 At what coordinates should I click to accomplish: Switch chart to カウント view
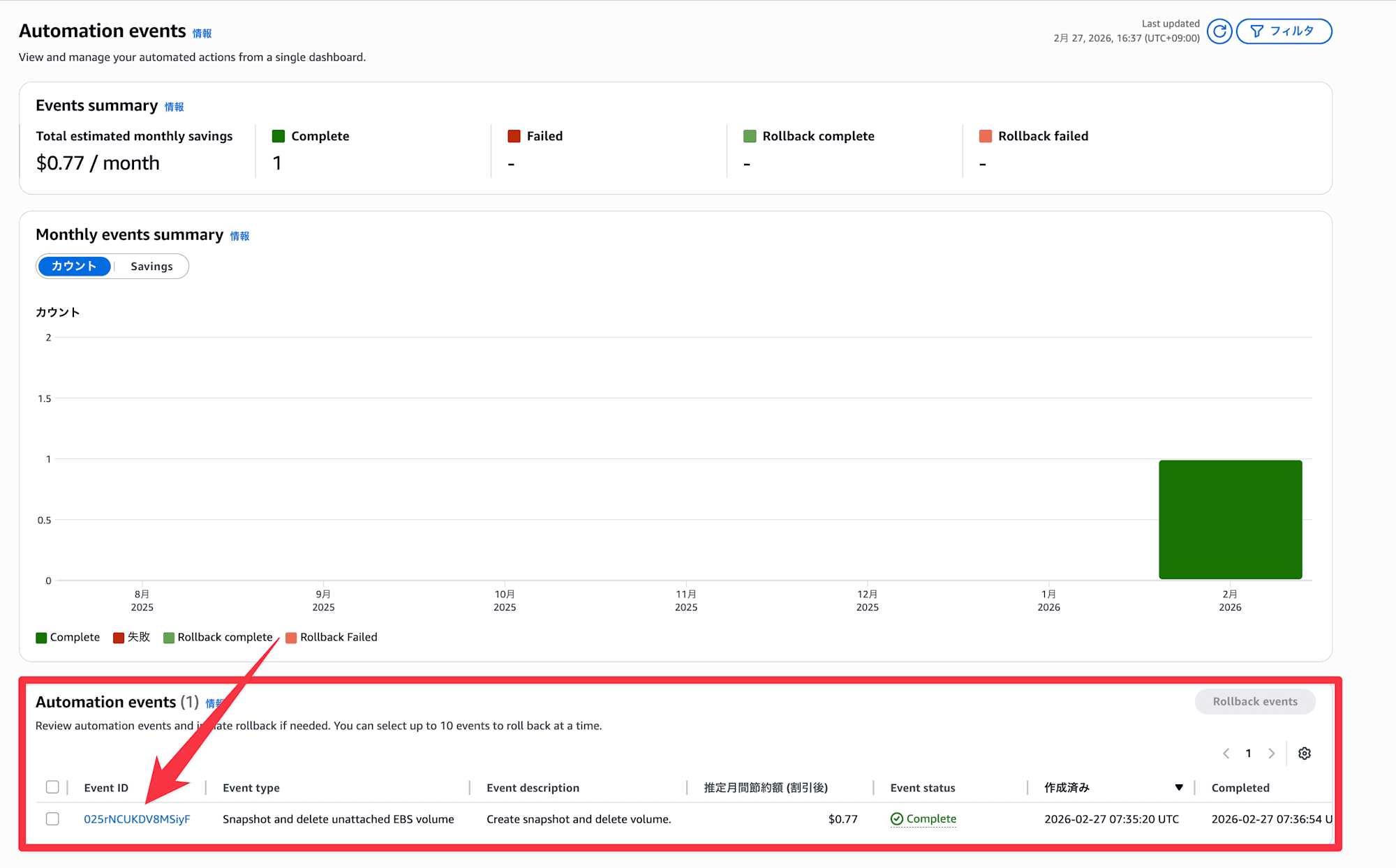coord(74,267)
